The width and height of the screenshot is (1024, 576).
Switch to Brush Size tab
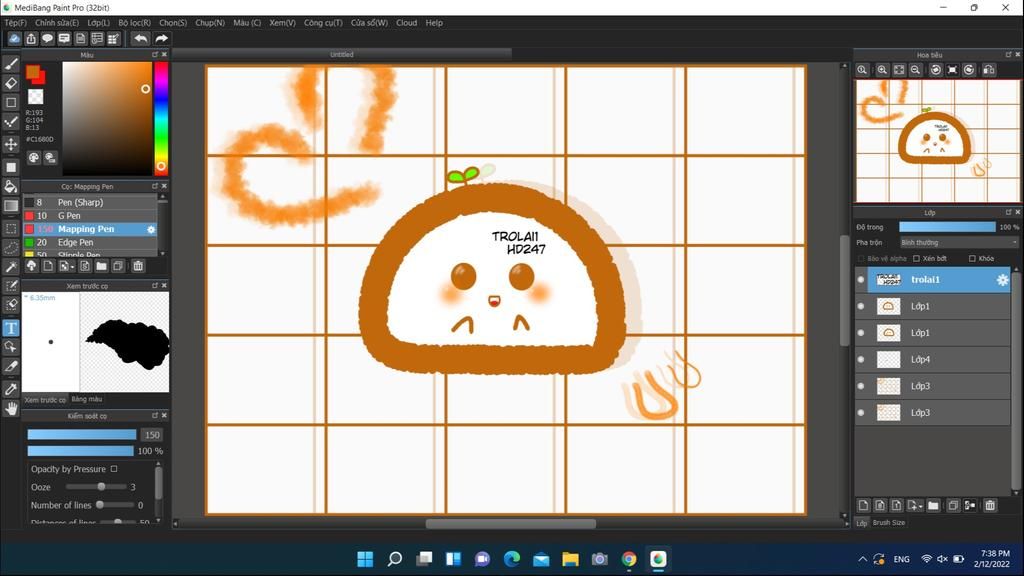coord(889,522)
